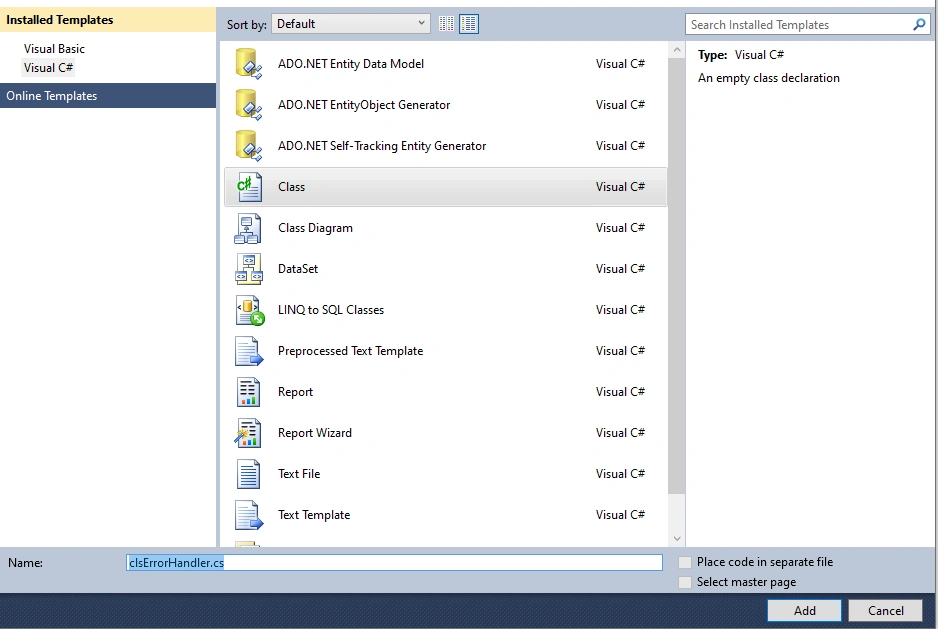The width and height of the screenshot is (938, 629).
Task: Select Visual C# in templates tree
Action: 48,68
